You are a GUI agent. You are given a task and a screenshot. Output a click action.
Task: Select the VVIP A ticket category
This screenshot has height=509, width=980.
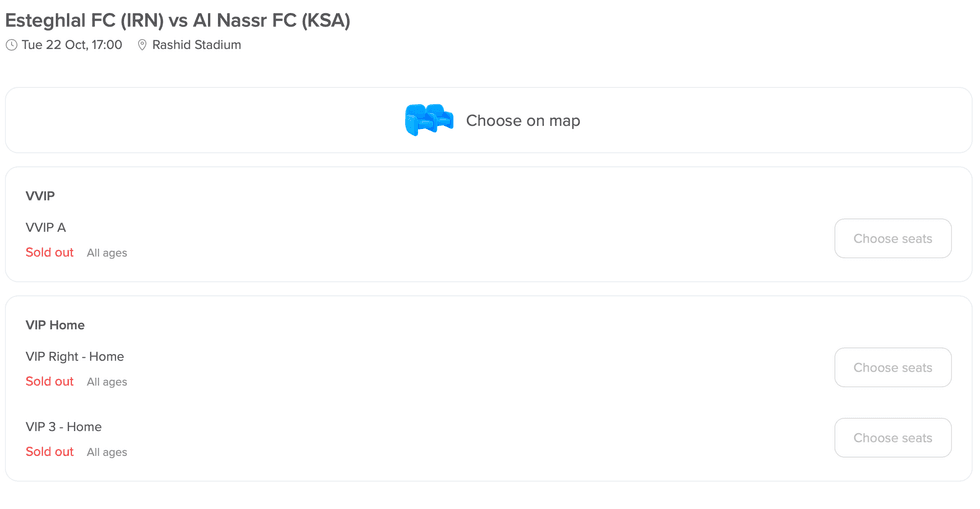[x=46, y=228]
